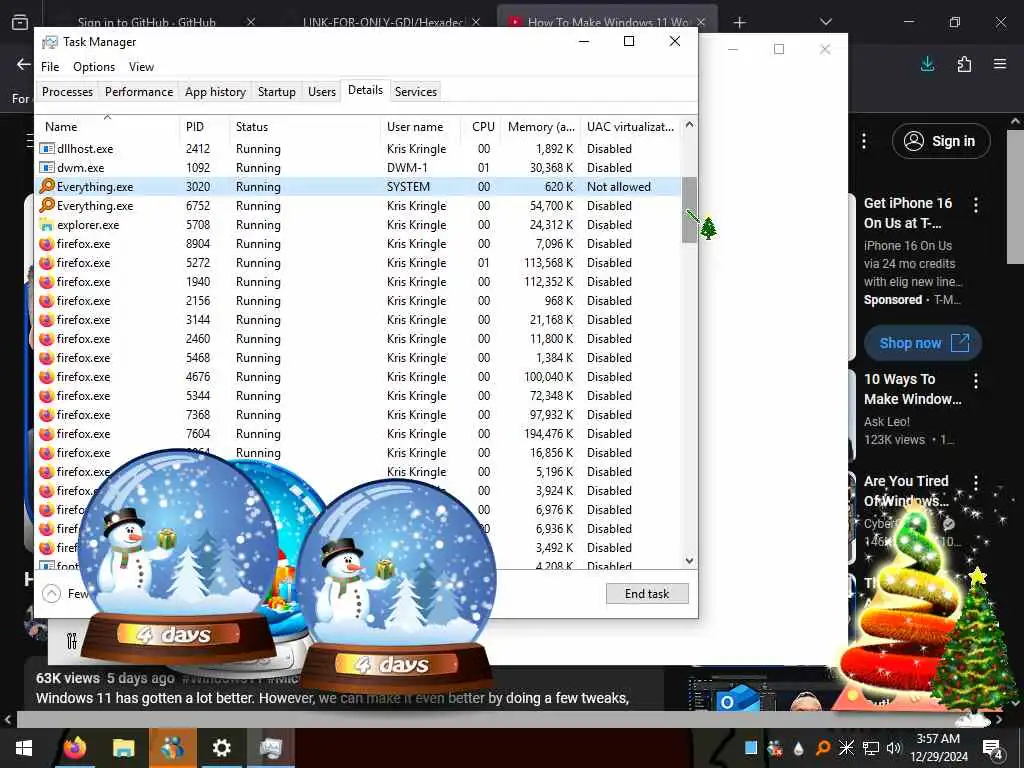The width and height of the screenshot is (1024, 768).
Task: Click the explorer.exe process icon
Action: (46, 225)
